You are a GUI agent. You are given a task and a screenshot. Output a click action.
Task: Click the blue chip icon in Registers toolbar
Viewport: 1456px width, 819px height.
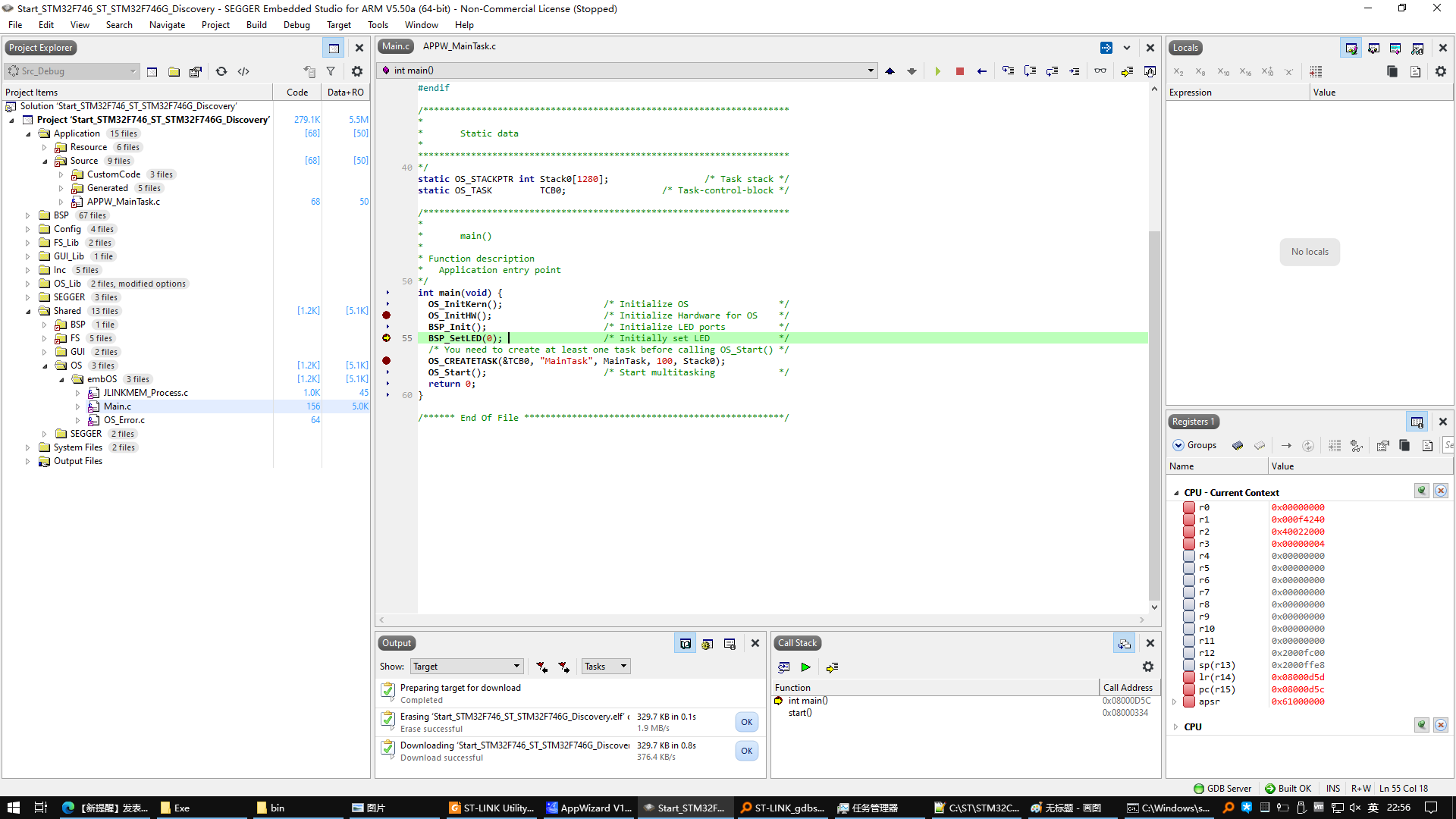[1238, 445]
